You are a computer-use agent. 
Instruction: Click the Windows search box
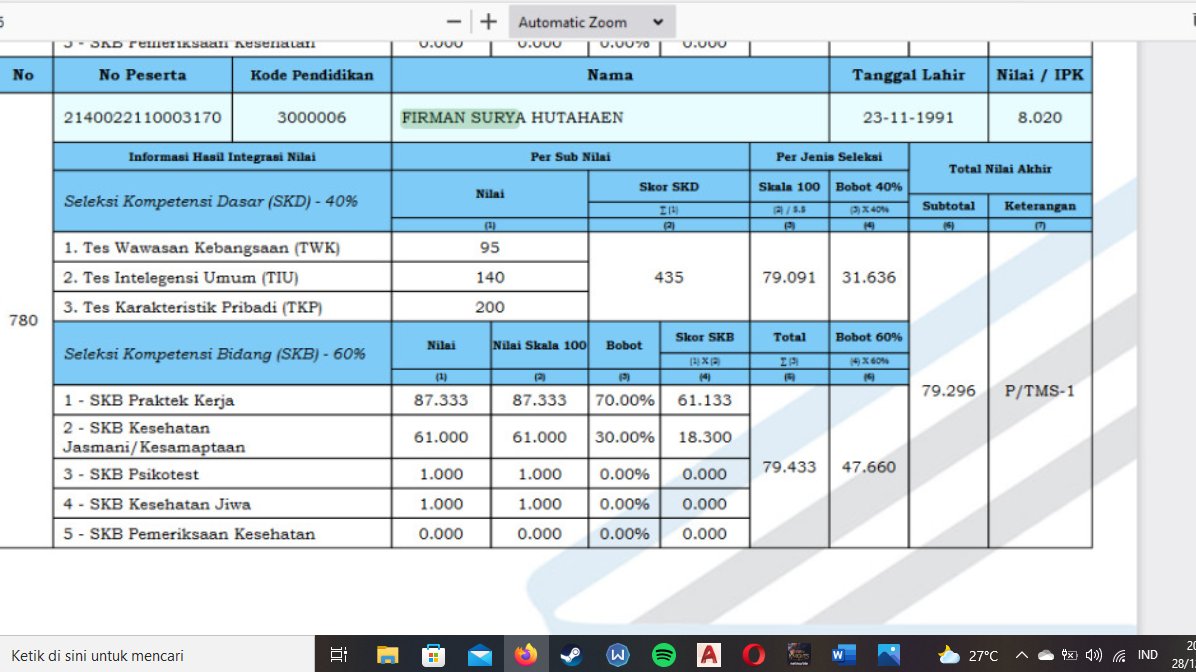[156, 655]
